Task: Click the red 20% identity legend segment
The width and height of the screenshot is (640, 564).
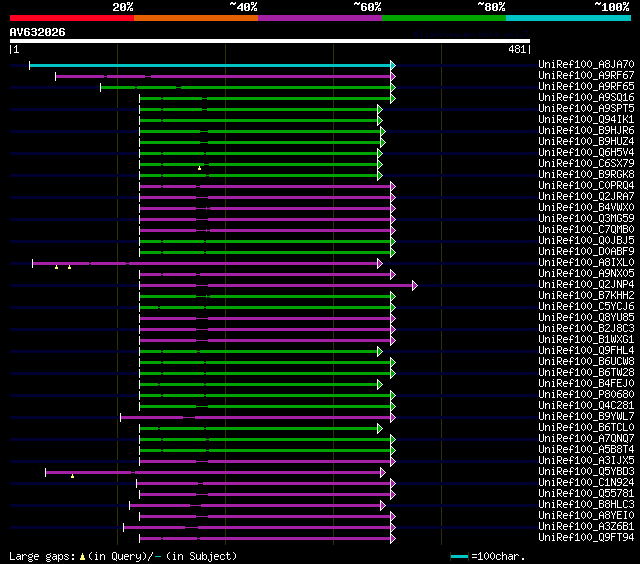Action: (71, 17)
